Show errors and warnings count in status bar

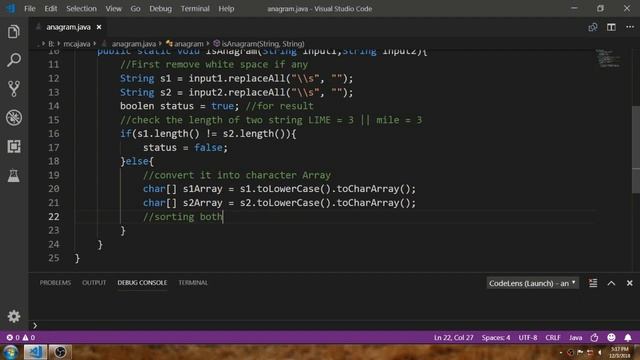pyautogui.click(x=20, y=338)
